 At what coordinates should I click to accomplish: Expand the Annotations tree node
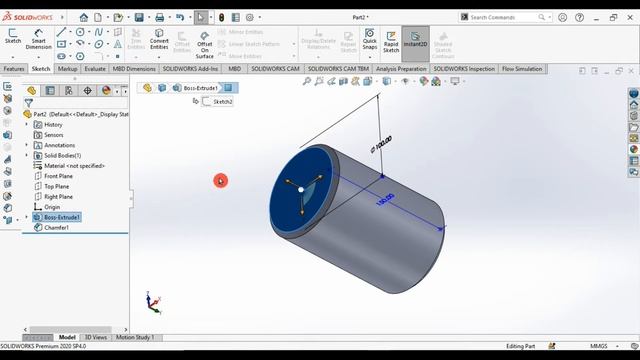coord(27,145)
